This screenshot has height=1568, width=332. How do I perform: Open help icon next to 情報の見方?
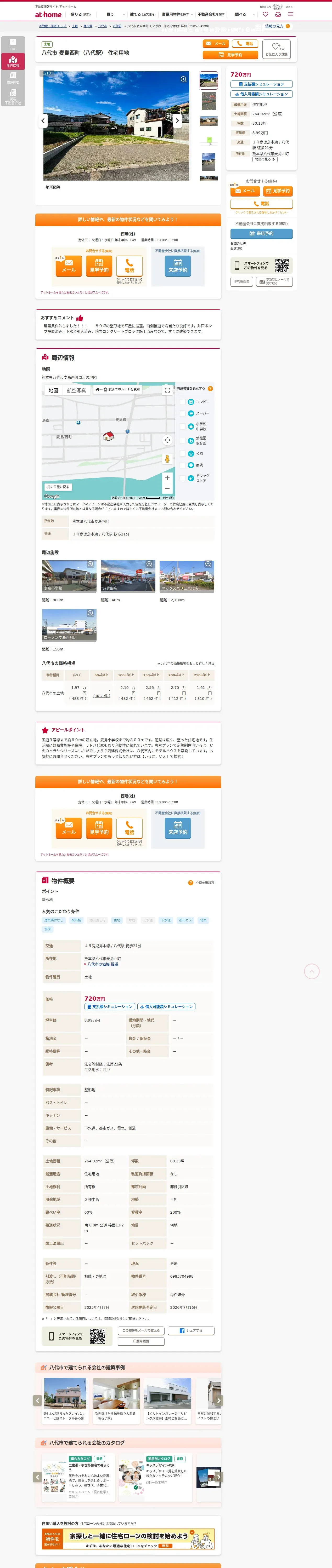[x=288, y=26]
